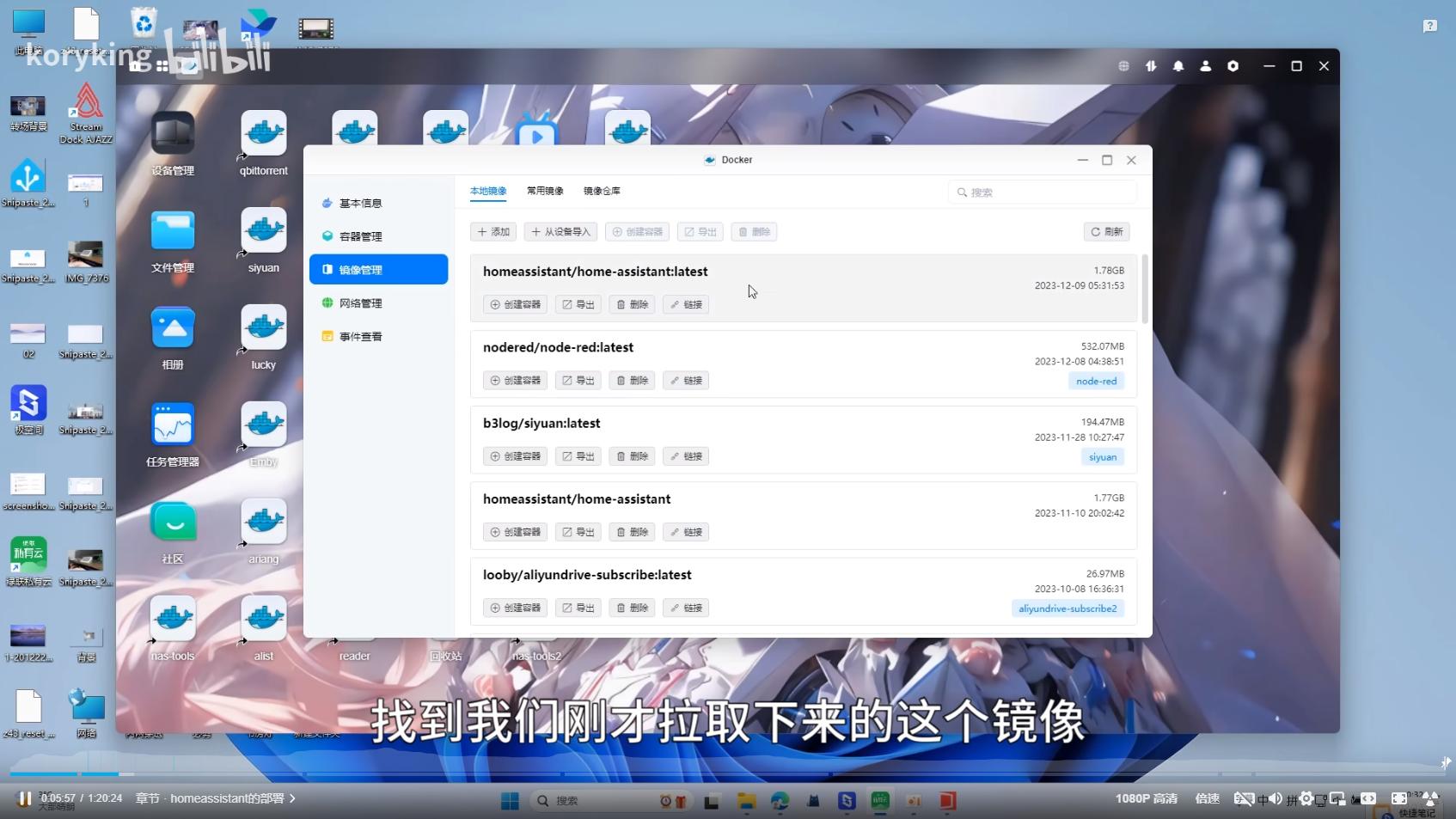Click 链接 under nodered/node-red:latest
This screenshot has height=819, width=1456.
(x=686, y=381)
